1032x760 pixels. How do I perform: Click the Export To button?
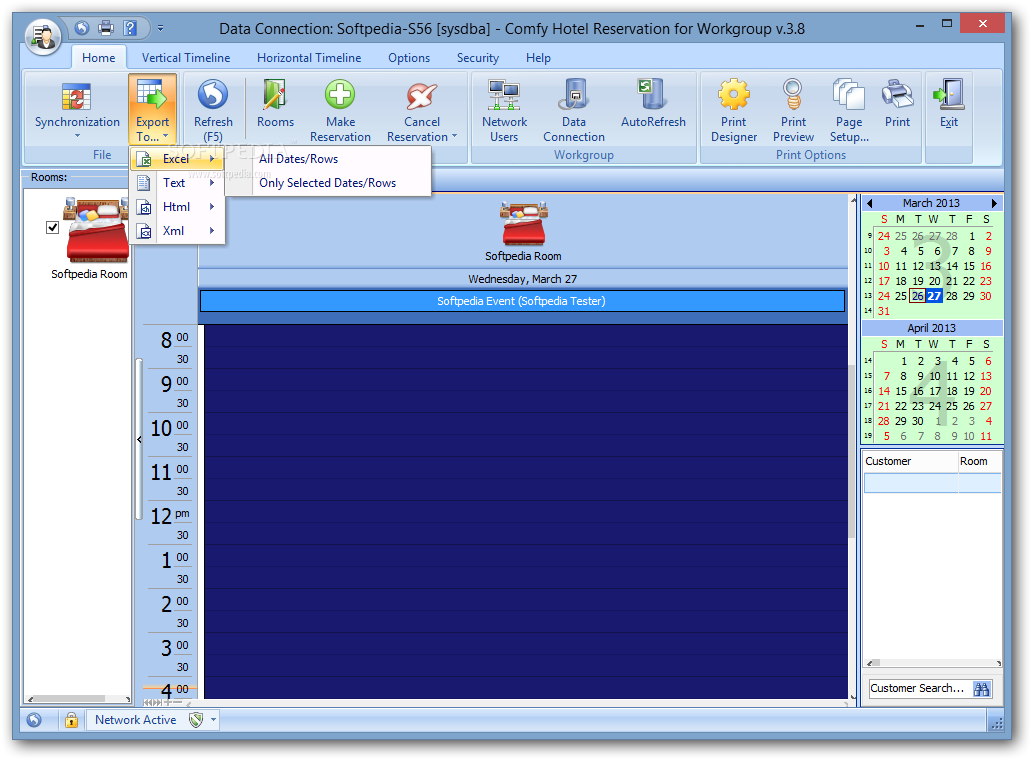(x=152, y=109)
